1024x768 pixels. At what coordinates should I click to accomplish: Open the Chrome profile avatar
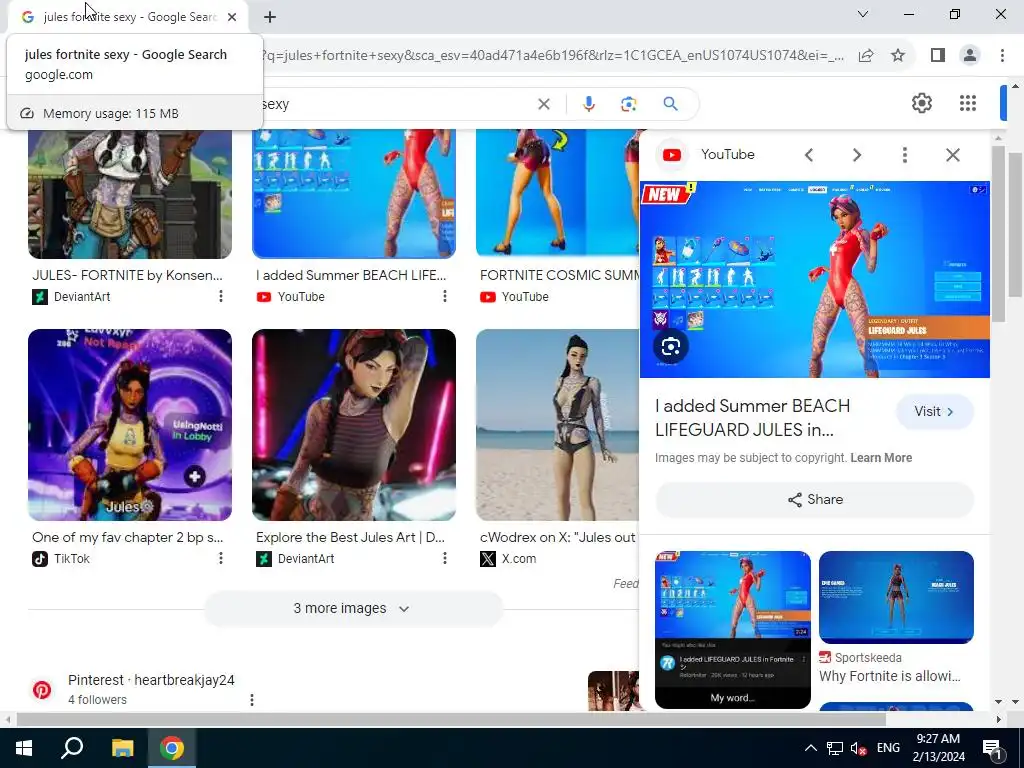970,56
